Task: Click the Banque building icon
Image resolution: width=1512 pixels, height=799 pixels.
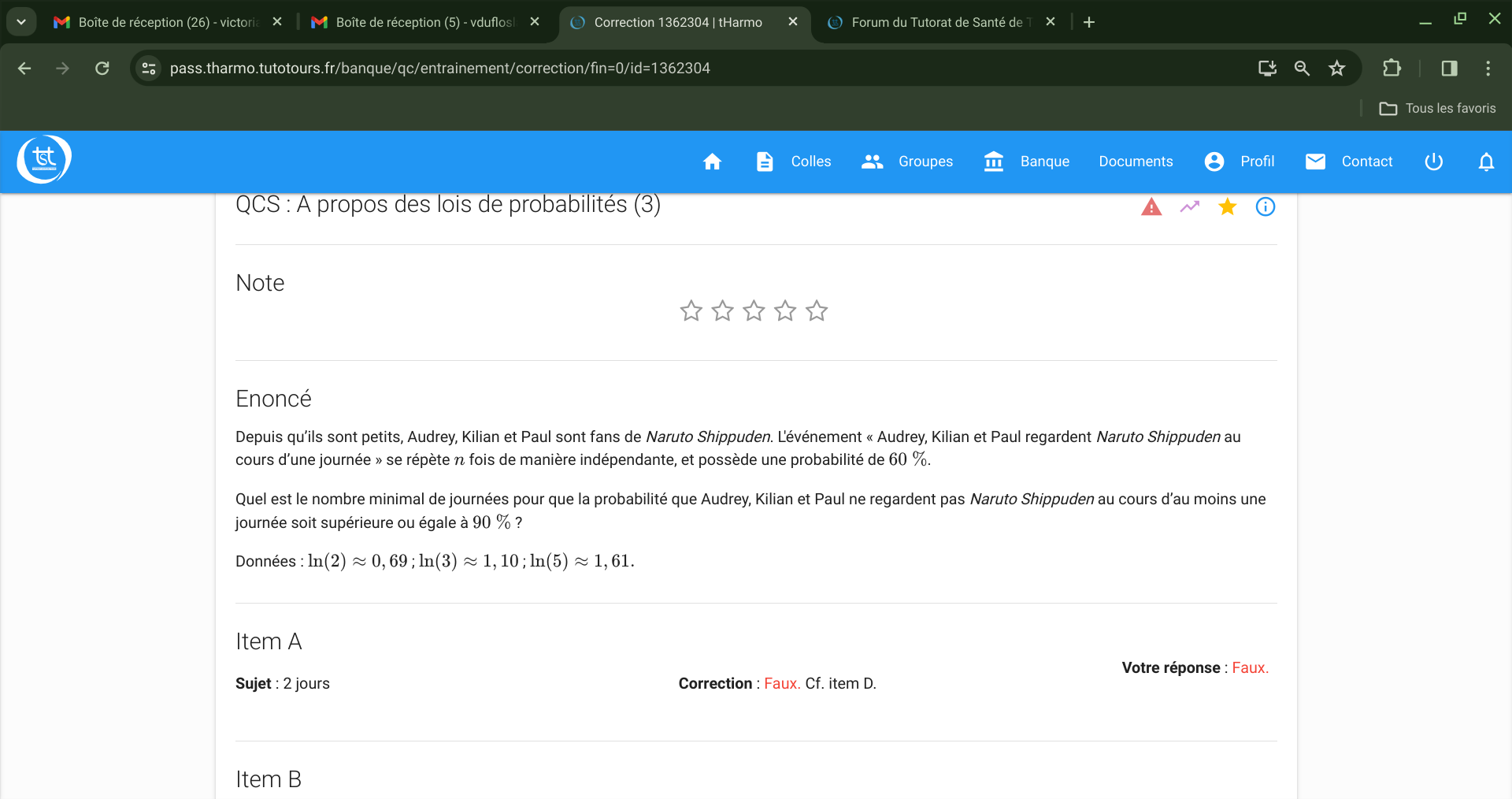Action: (994, 162)
